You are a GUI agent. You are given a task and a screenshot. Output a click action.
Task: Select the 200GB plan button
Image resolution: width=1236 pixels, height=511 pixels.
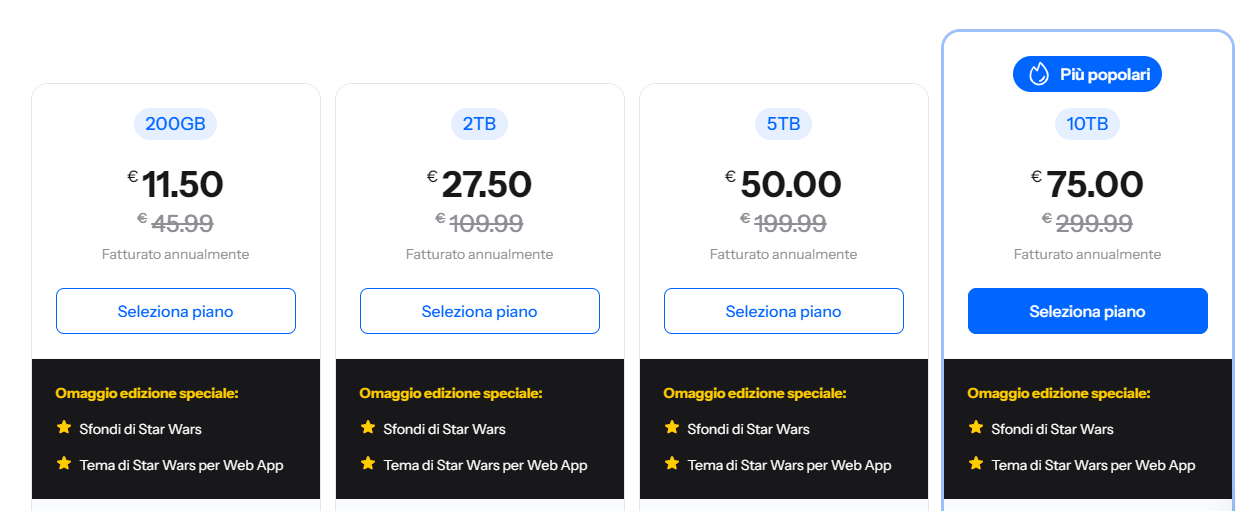coord(176,311)
